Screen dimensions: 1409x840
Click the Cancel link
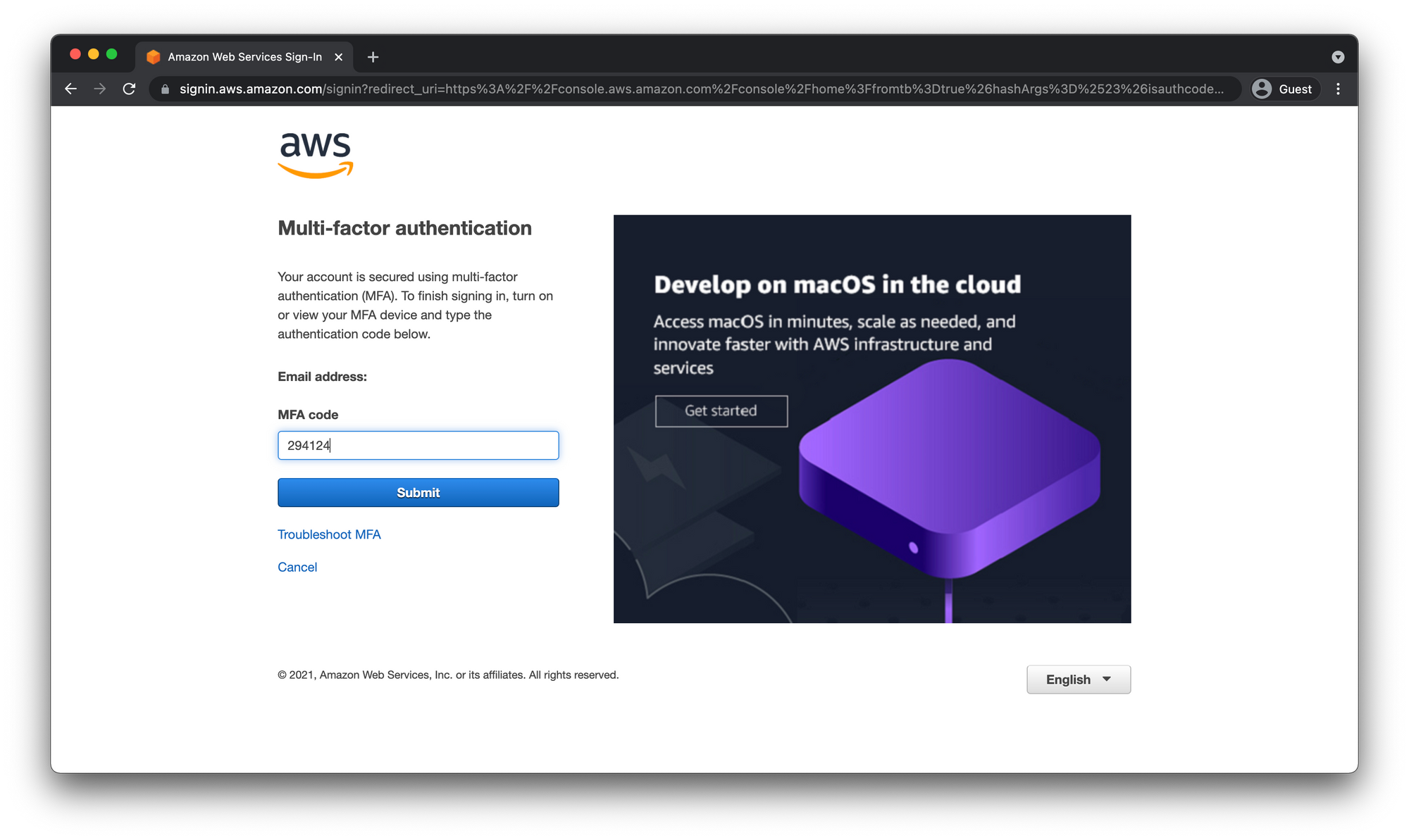(x=297, y=567)
